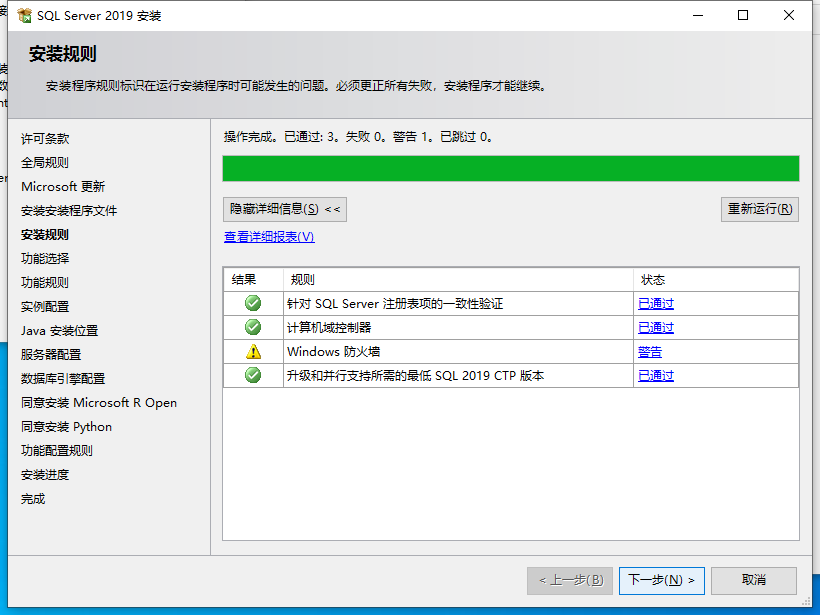Click rule text 针对 SQL Server 注册表项的一致性验证
The image size is (820, 615).
395,304
